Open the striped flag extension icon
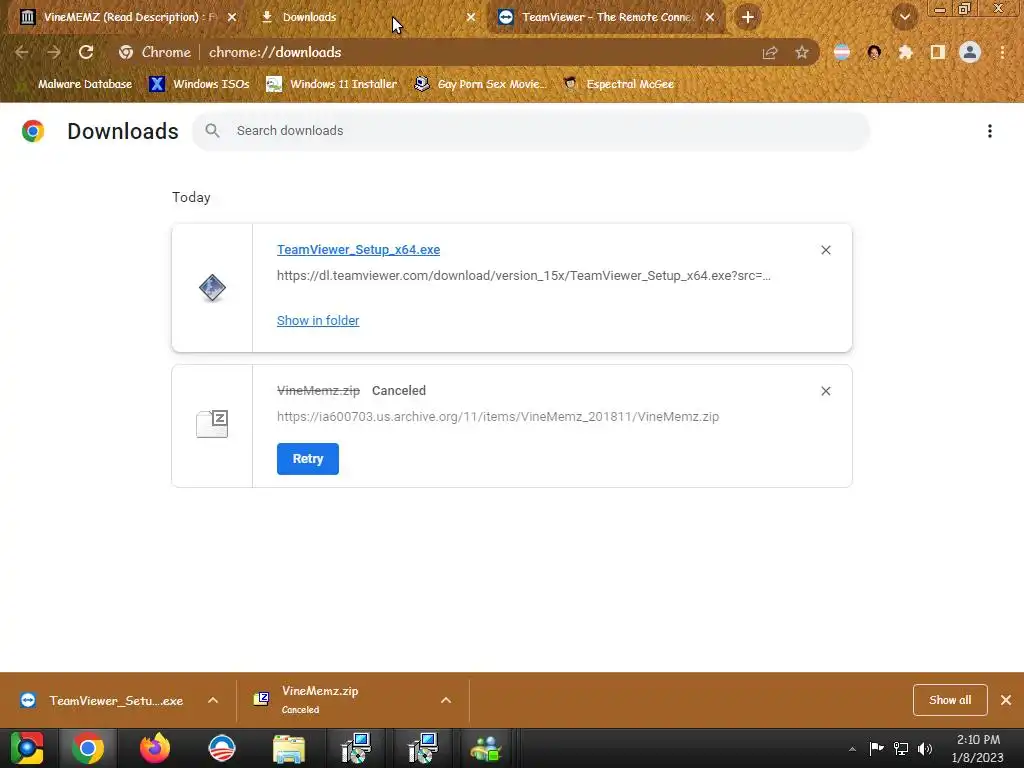1024x768 pixels. pyautogui.click(x=842, y=52)
